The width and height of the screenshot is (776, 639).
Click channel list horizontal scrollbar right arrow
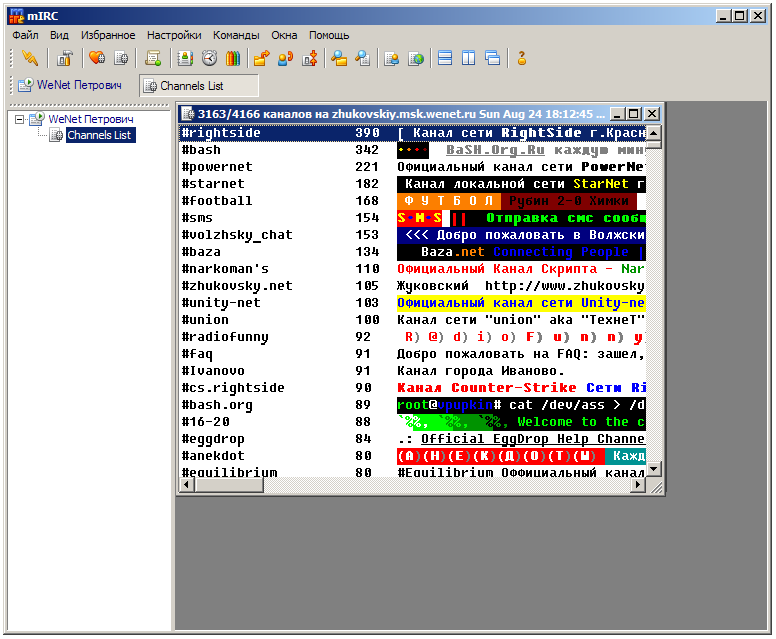click(x=638, y=485)
